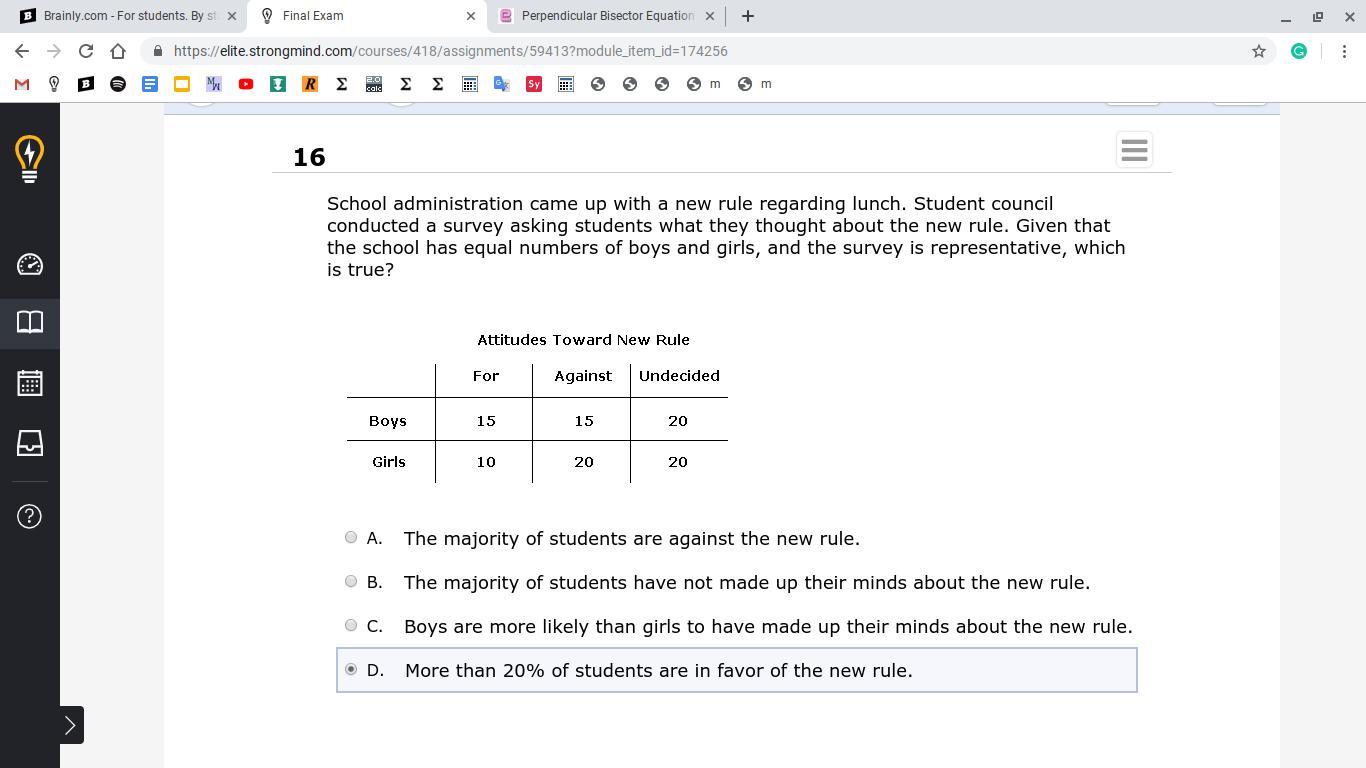Click the 'Undecided' column header

[x=679, y=376]
